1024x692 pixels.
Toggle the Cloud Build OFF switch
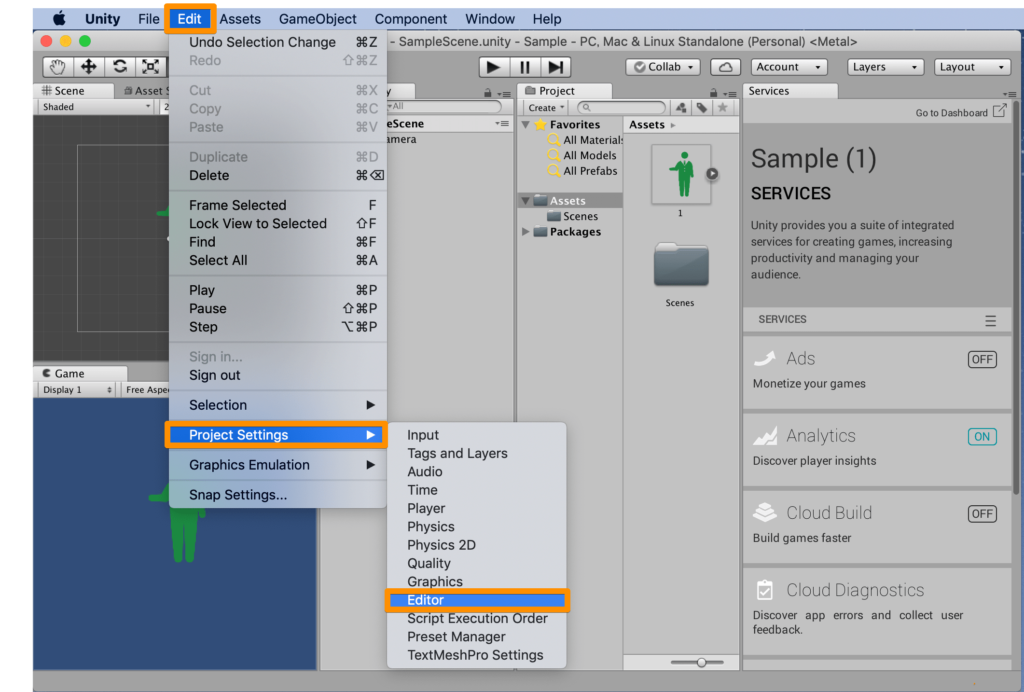coord(982,514)
